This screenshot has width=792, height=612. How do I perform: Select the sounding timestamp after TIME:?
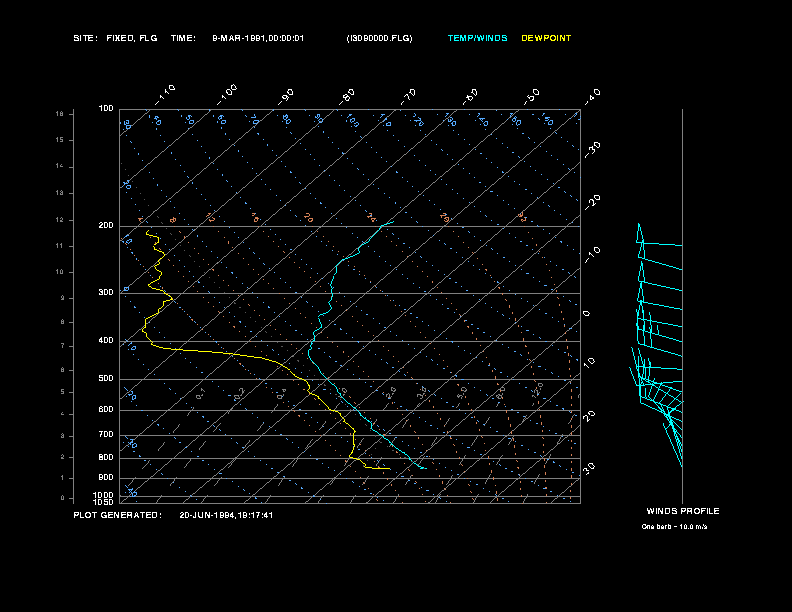tap(258, 38)
